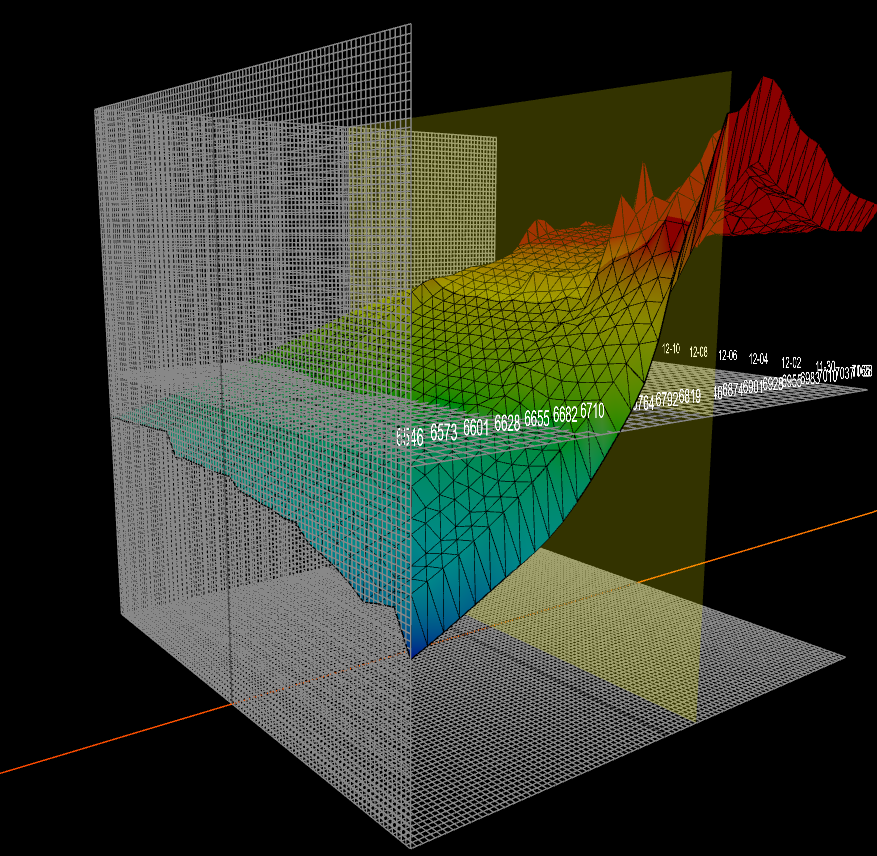Click the 12-08 date label
The height and width of the screenshot is (856, 877).
tap(698, 352)
